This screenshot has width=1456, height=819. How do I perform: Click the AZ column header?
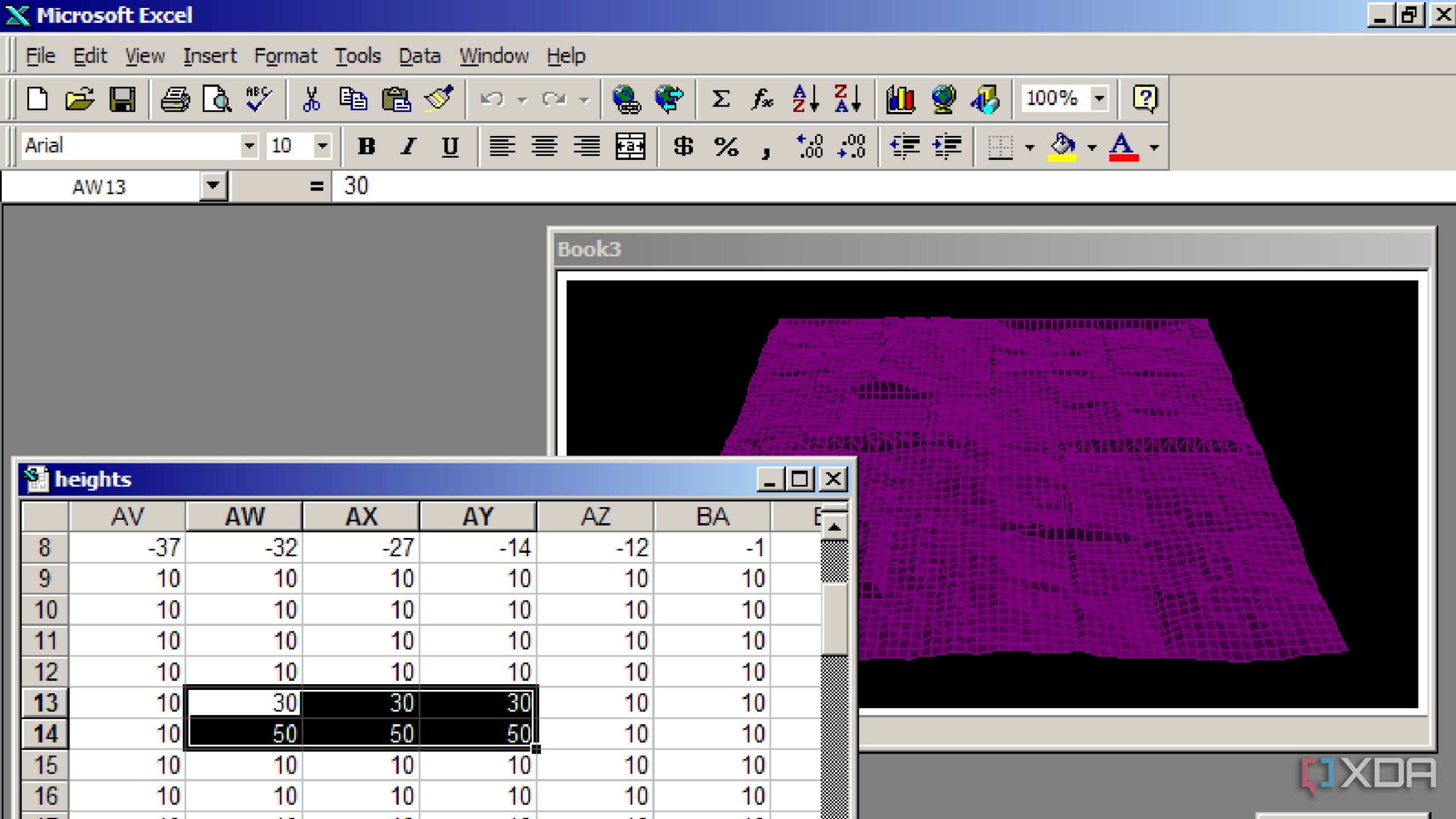tap(595, 516)
